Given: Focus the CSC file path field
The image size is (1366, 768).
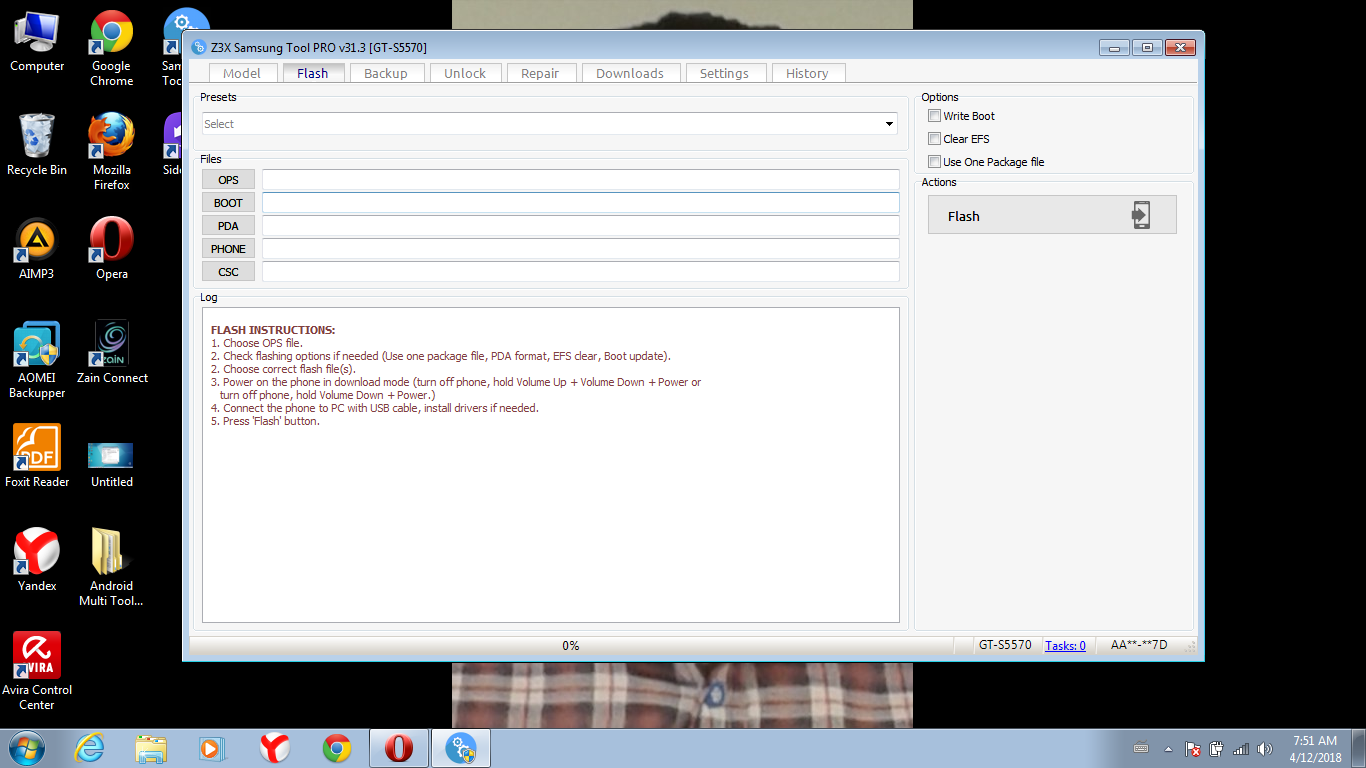Looking at the screenshot, I should [581, 272].
